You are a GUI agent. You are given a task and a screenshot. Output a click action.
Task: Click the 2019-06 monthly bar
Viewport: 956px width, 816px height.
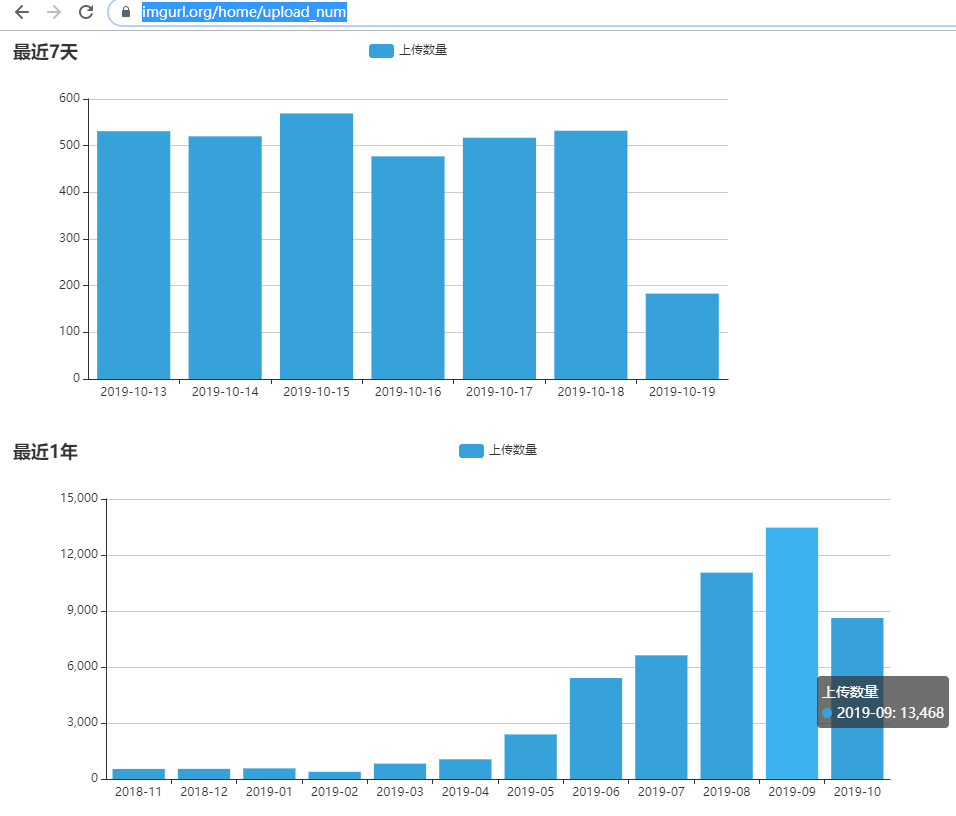[x=596, y=728]
